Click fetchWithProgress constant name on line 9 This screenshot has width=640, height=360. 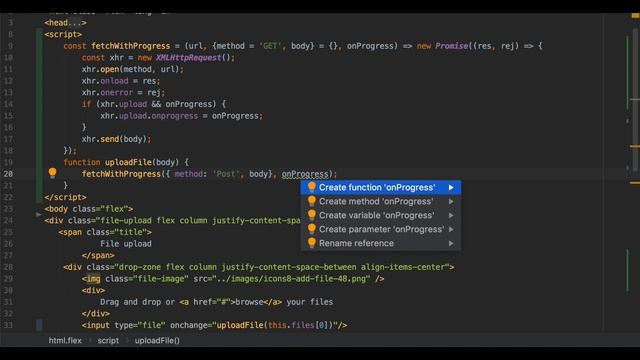pyautogui.click(x=131, y=46)
